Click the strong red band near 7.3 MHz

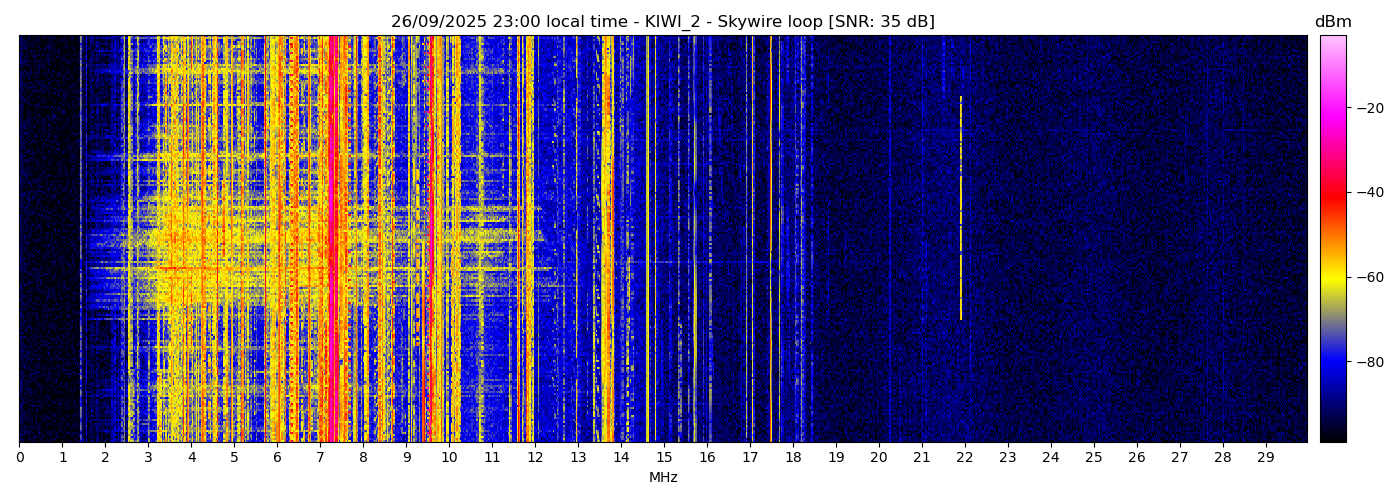(332, 240)
